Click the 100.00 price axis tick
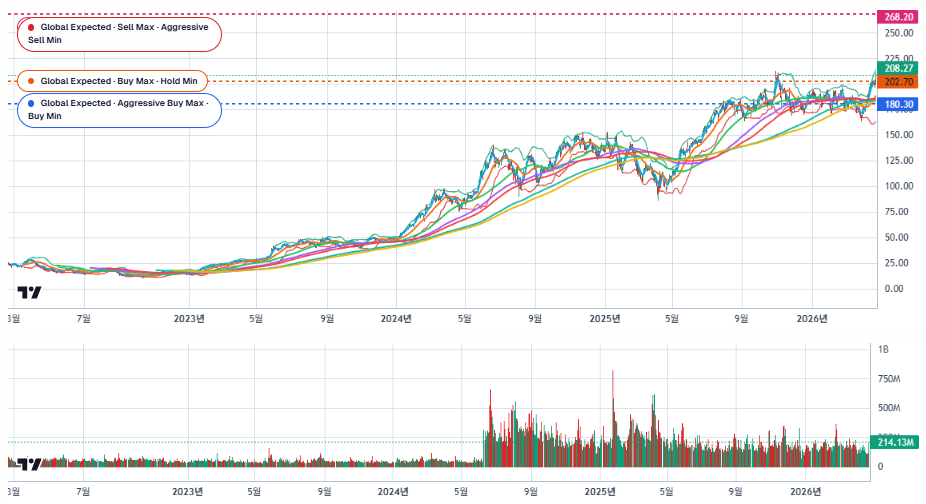 (894, 186)
